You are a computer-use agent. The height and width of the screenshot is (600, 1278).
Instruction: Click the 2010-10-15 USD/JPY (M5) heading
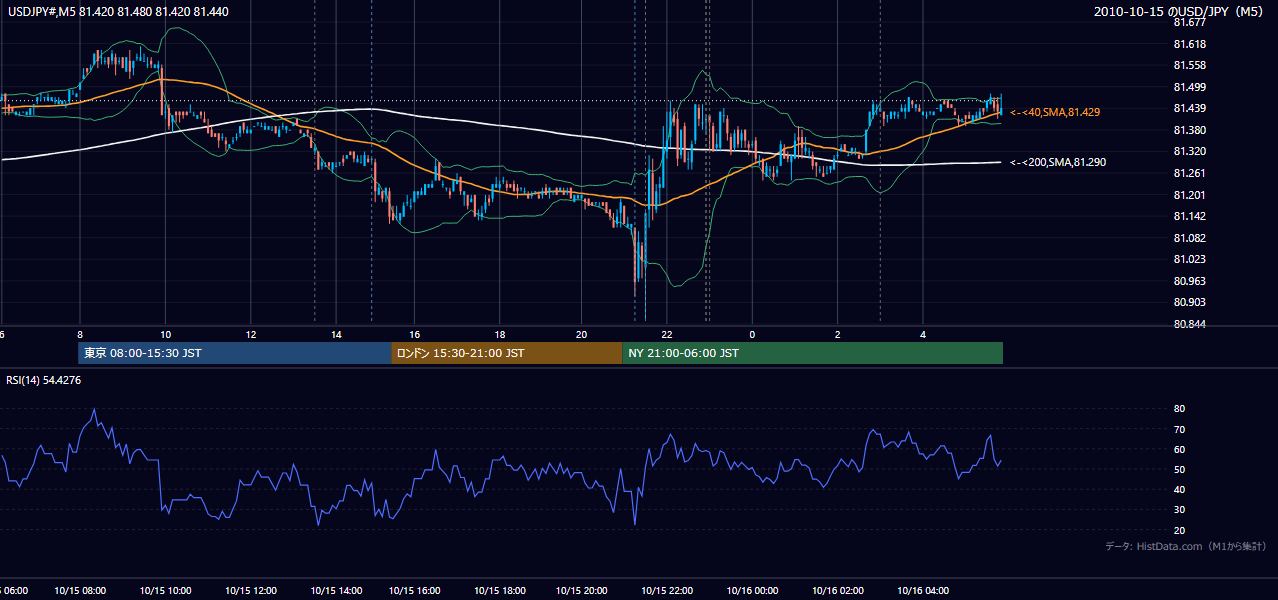(x=1180, y=11)
